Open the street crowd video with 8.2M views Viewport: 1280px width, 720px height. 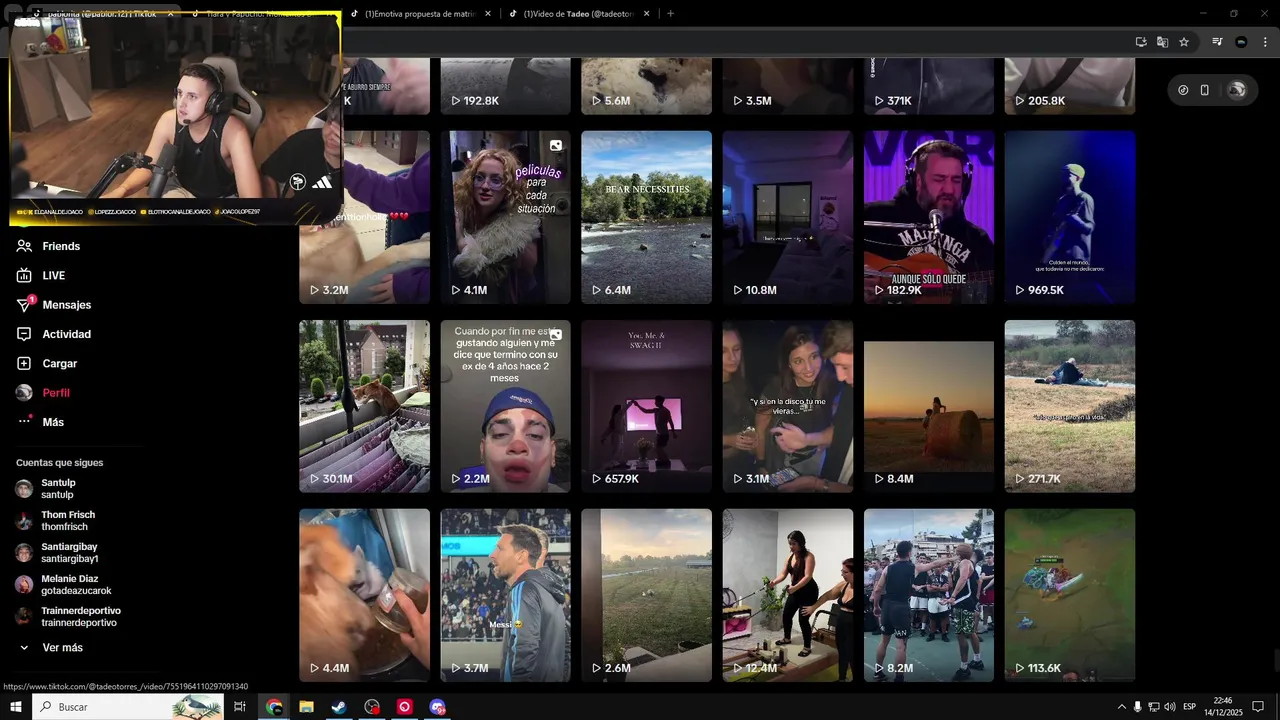(x=929, y=595)
